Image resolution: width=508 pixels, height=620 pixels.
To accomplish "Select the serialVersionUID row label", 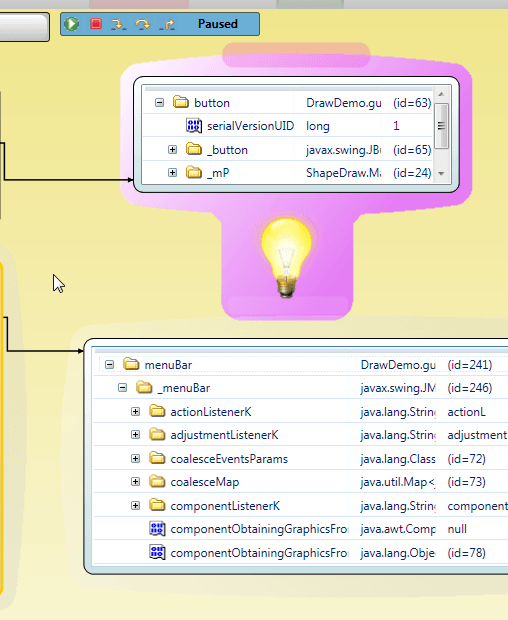I will (251, 126).
